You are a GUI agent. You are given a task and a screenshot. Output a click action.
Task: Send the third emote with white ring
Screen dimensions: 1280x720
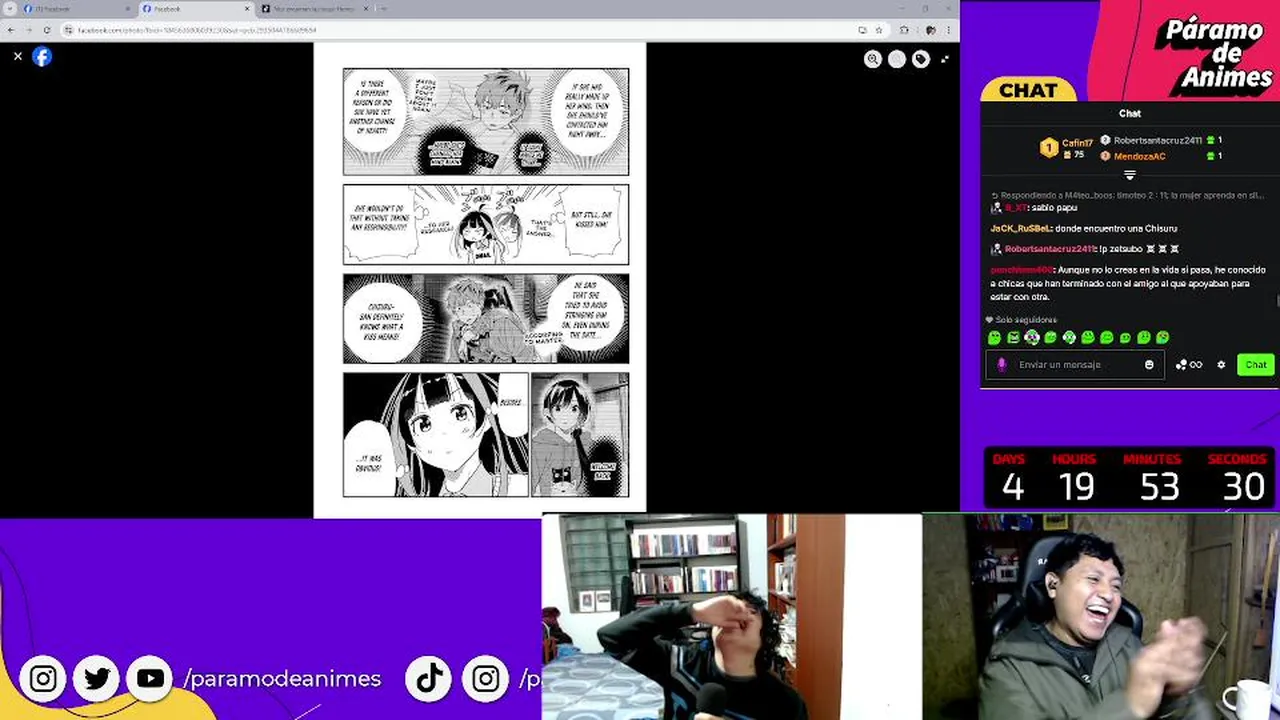tap(1032, 338)
